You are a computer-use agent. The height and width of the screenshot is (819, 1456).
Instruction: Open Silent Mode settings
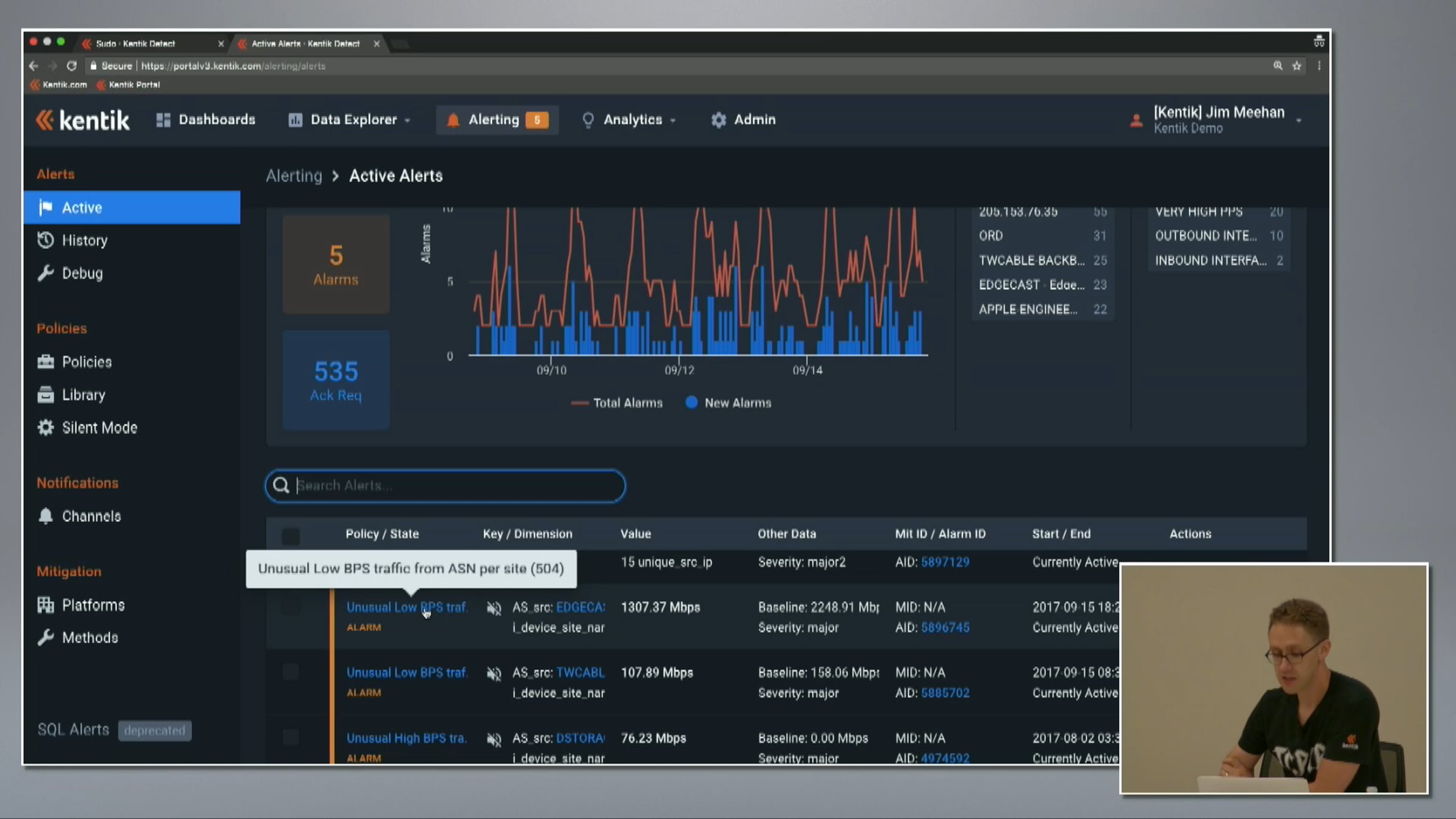[99, 428]
